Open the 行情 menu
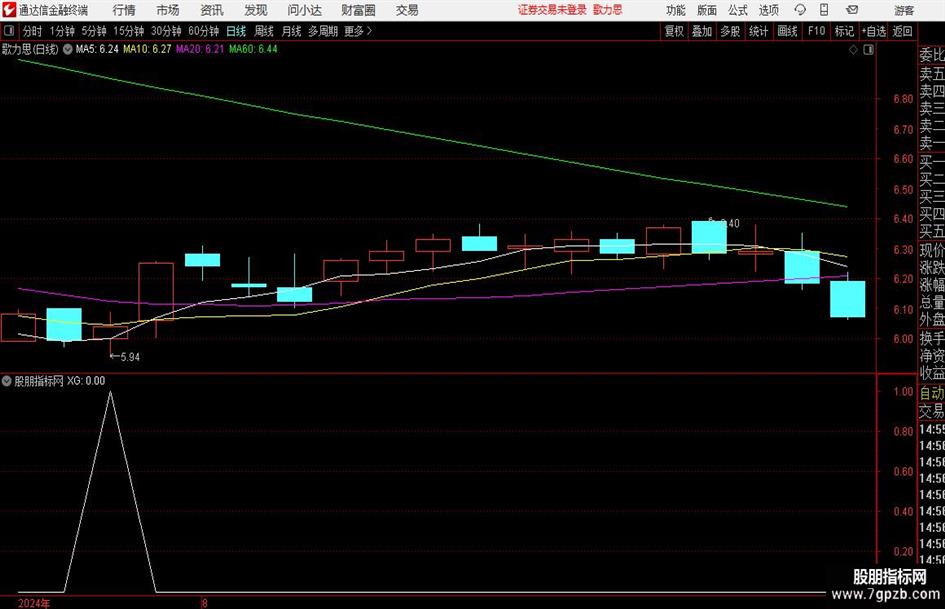The width and height of the screenshot is (945, 609). coord(124,10)
